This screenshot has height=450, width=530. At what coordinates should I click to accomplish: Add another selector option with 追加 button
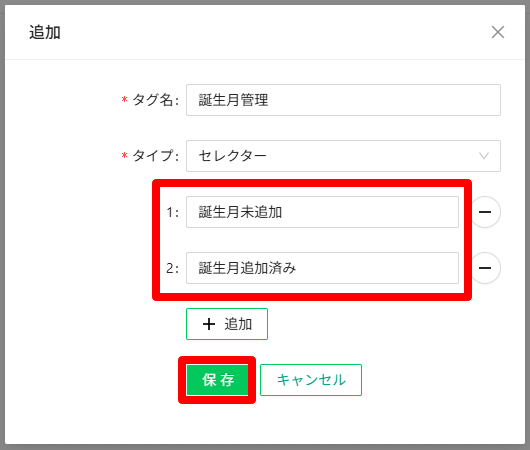tap(227, 324)
